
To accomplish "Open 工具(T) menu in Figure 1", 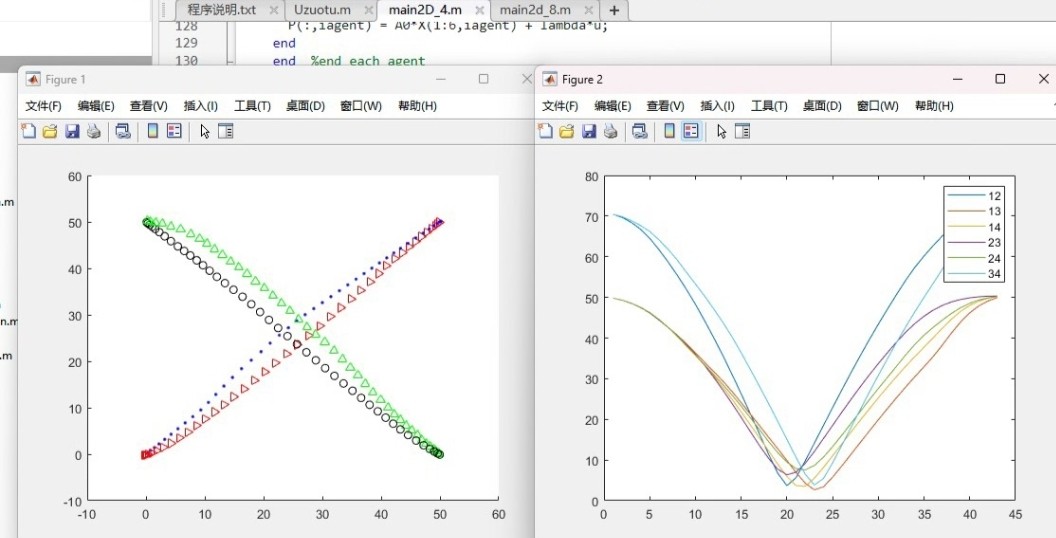I will (252, 106).
